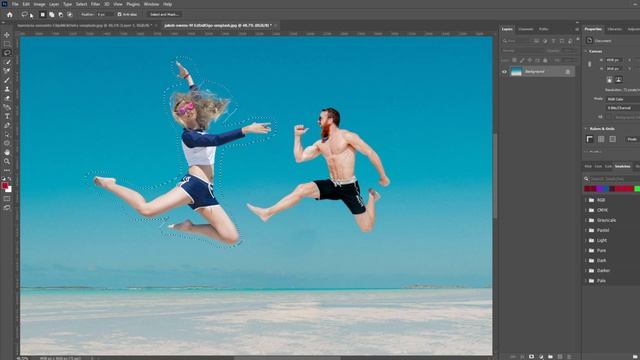Select the Rectangular Marquee tool

coord(7,44)
